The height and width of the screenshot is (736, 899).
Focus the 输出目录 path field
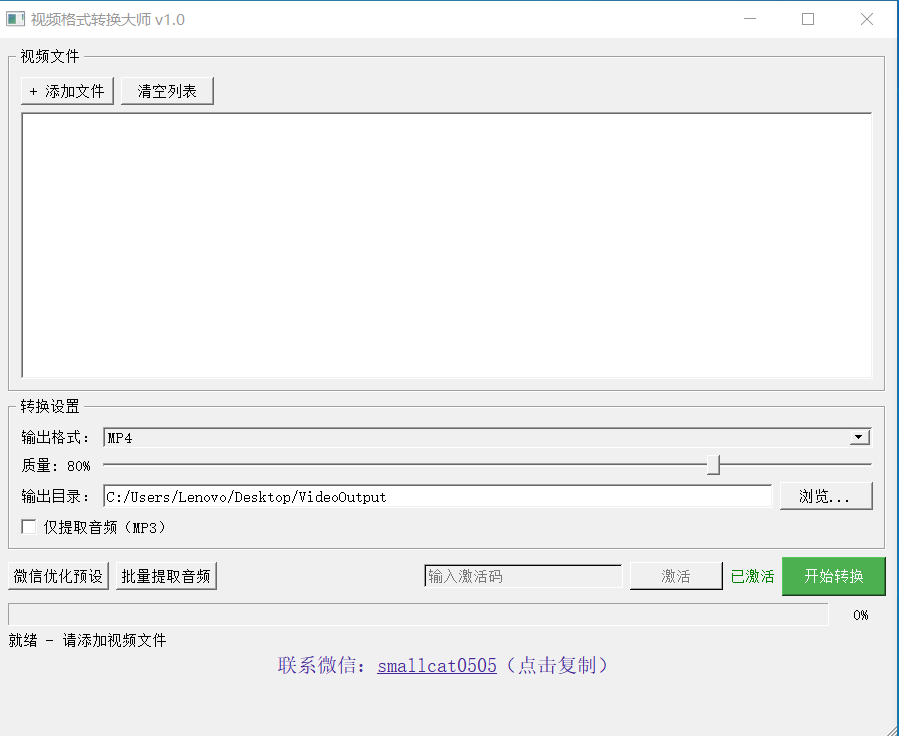click(437, 496)
